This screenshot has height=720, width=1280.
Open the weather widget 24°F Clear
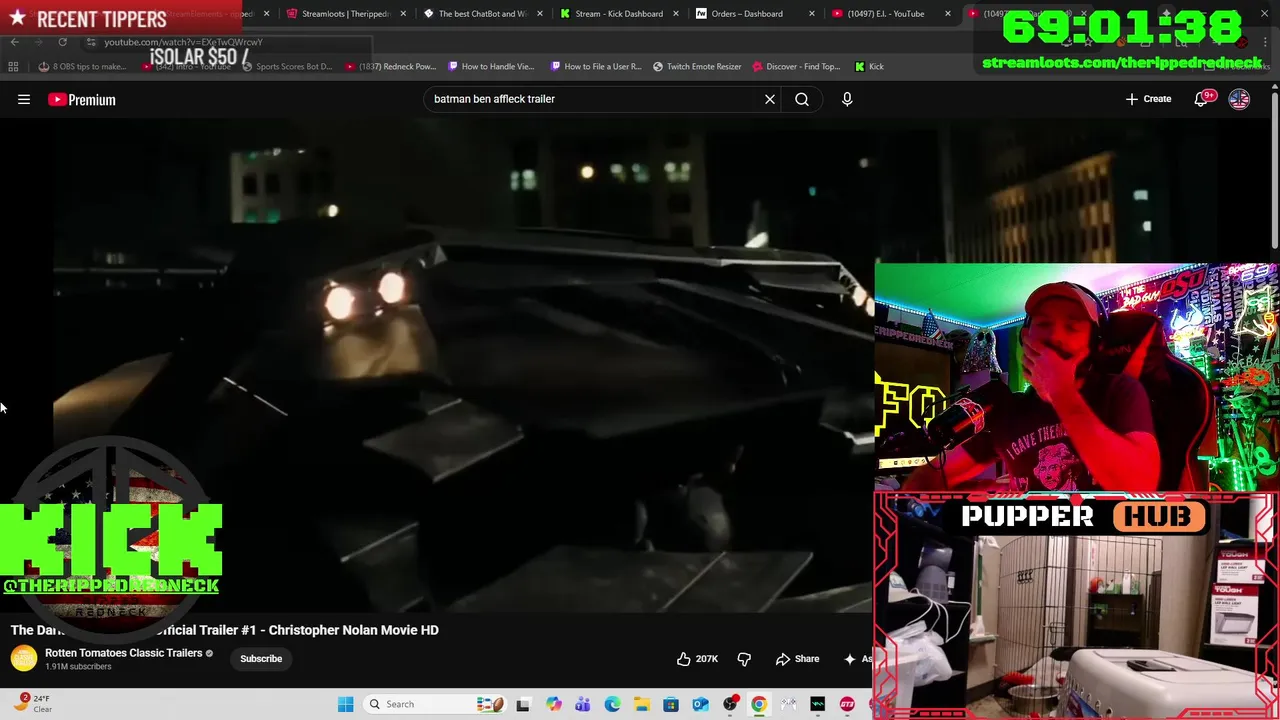(34, 703)
